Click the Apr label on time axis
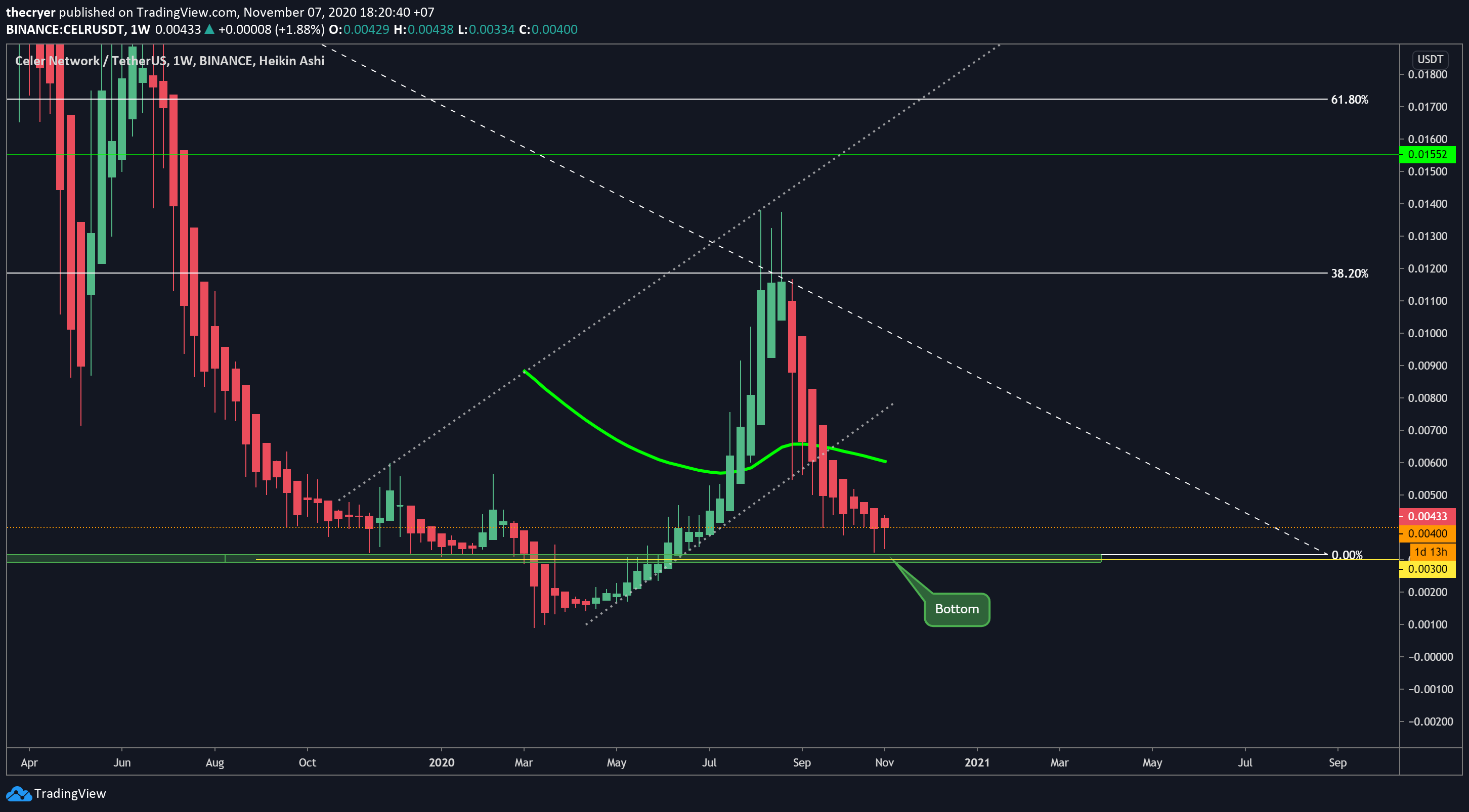 [x=29, y=762]
